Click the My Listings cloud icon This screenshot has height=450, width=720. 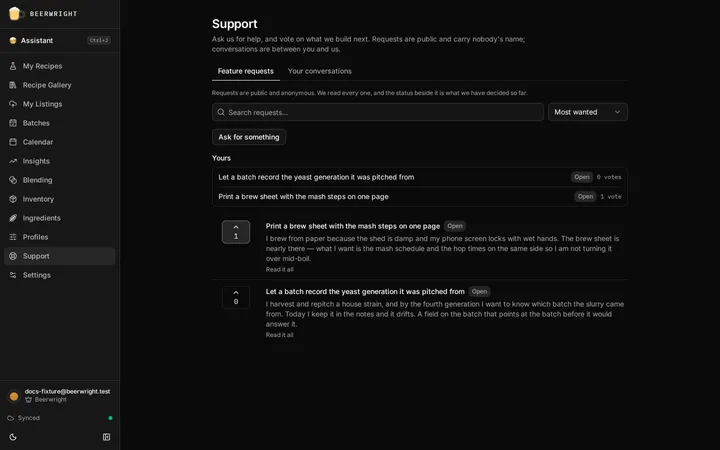coord(13,104)
